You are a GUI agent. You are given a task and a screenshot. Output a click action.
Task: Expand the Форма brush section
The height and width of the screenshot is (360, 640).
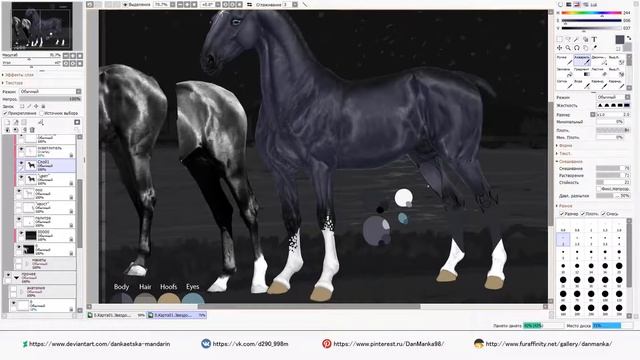click(x=564, y=145)
